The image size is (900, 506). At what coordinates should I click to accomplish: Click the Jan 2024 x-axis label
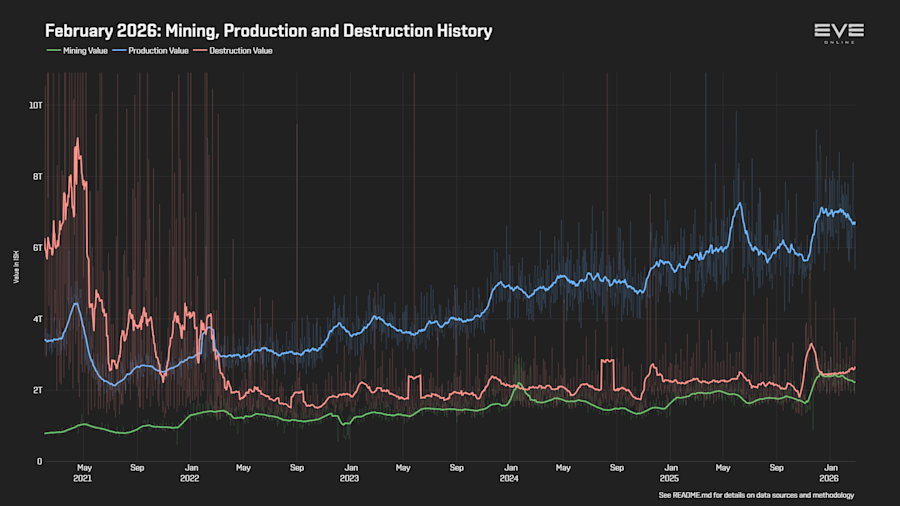click(510, 473)
